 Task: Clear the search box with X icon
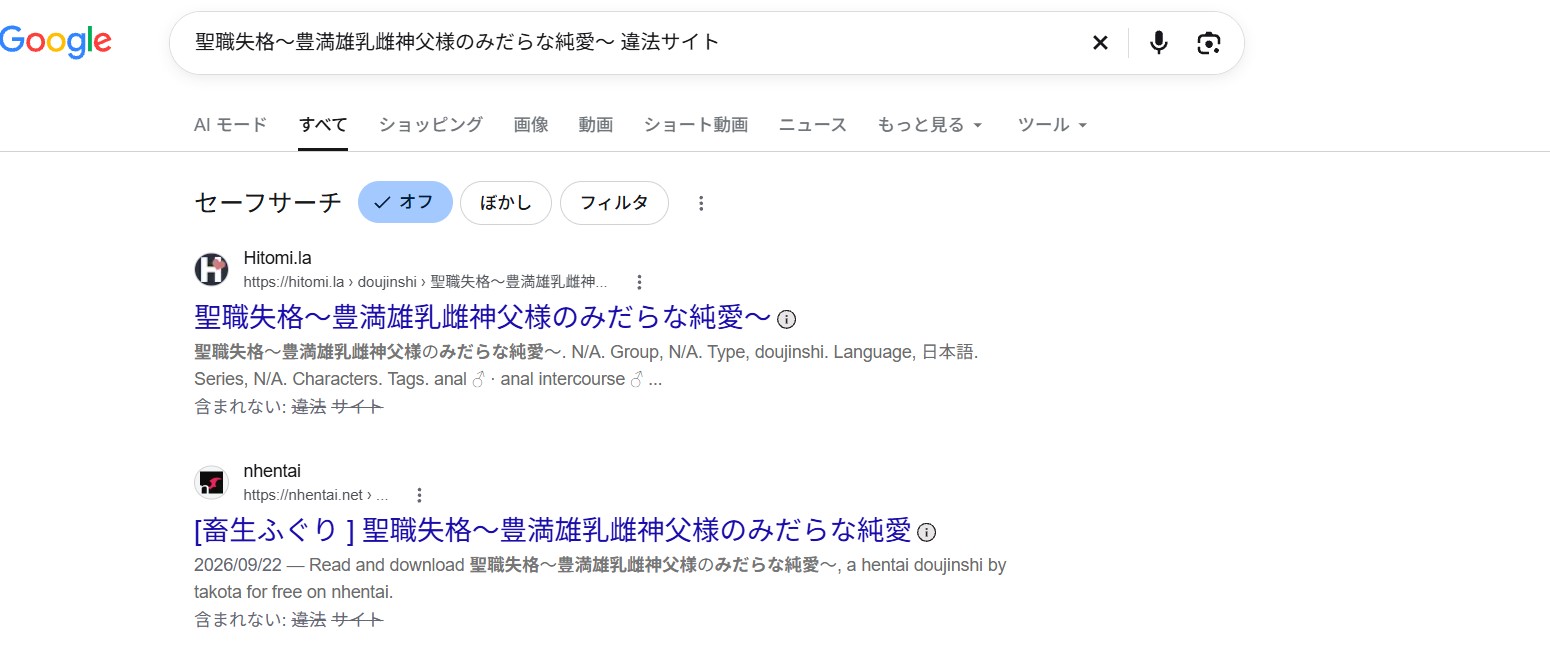point(1100,43)
